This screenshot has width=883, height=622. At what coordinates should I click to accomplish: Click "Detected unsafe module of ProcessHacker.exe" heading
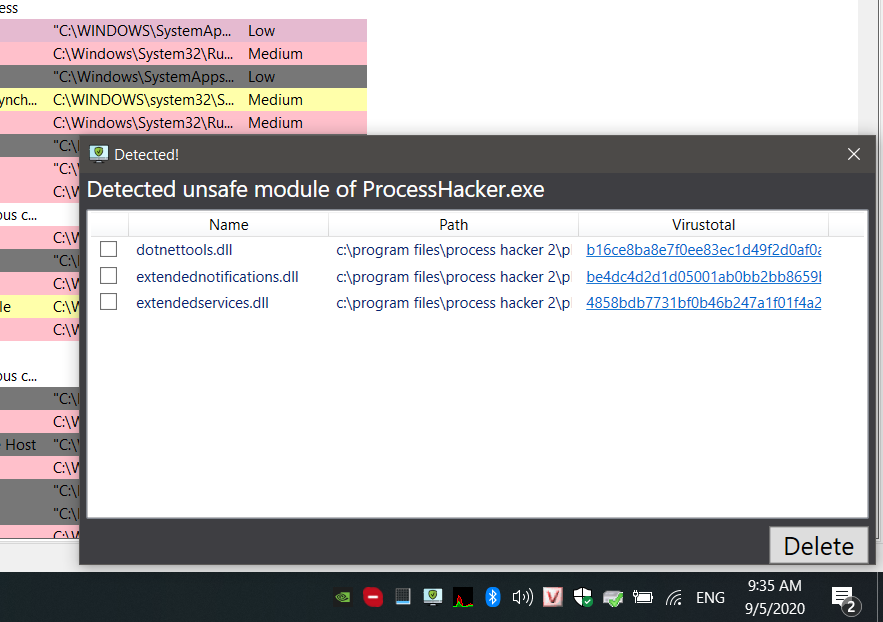click(x=315, y=190)
